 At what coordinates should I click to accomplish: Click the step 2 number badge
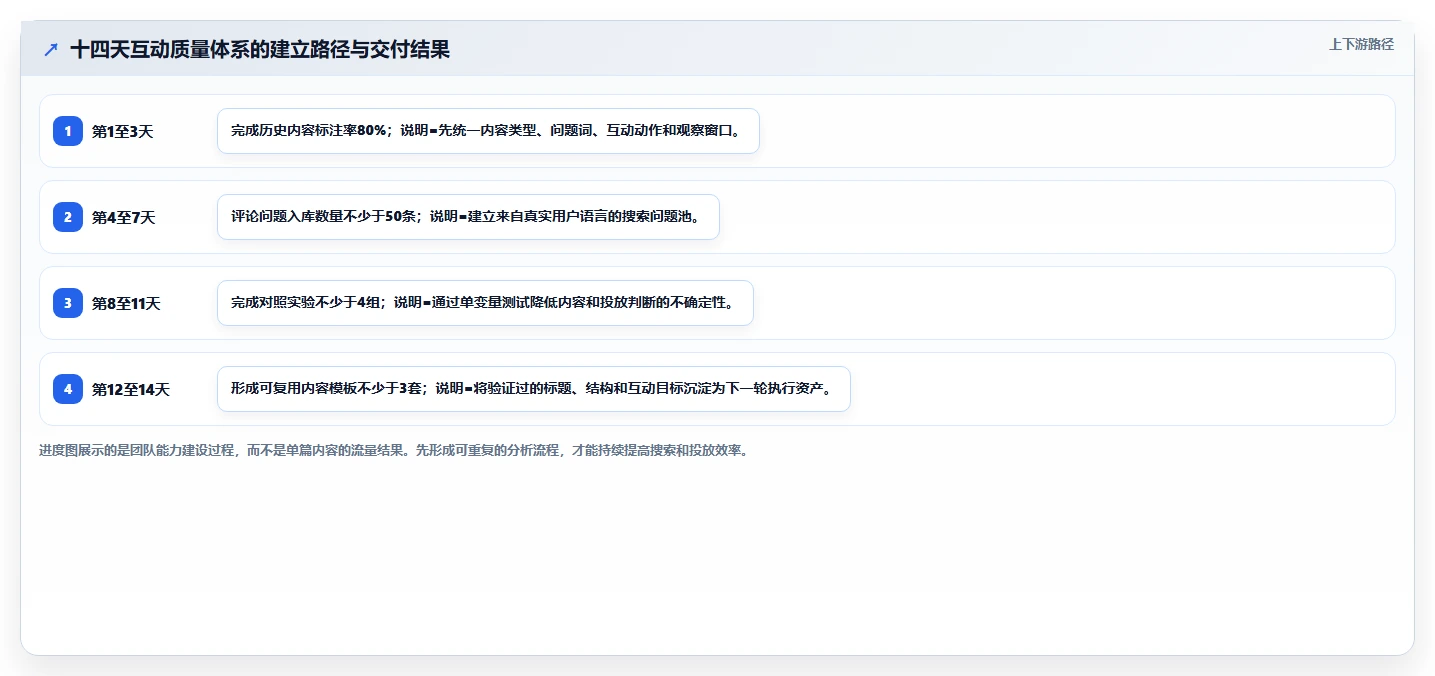[x=68, y=217]
